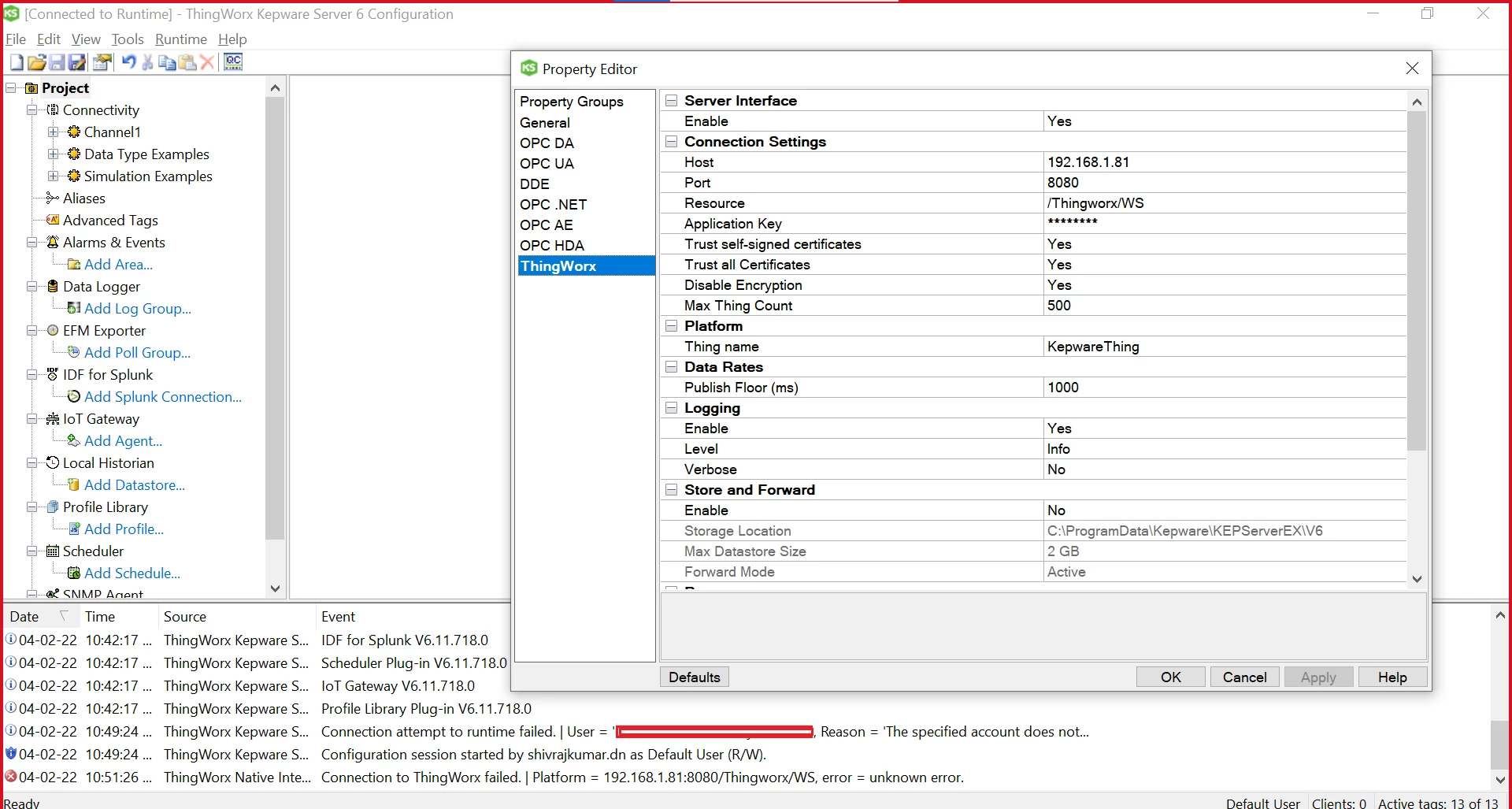Select the Trust all Certificates value
This screenshot has height=809, width=1512.
1225,265
